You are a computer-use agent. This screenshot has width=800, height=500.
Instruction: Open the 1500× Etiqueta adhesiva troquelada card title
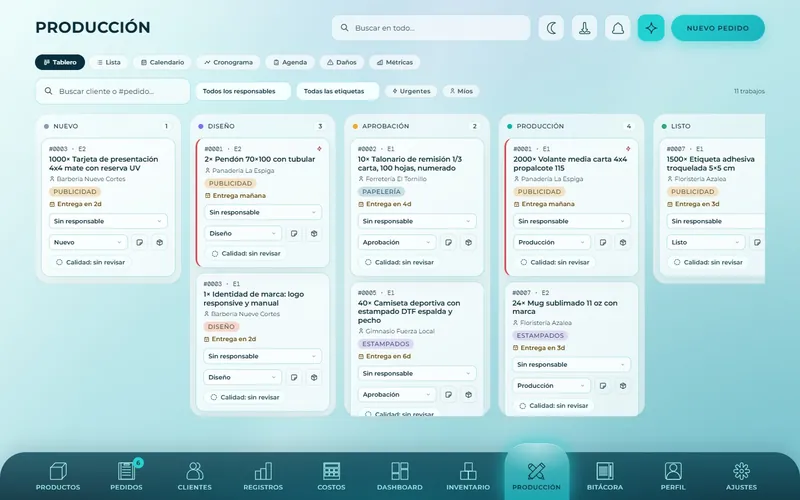point(710,163)
